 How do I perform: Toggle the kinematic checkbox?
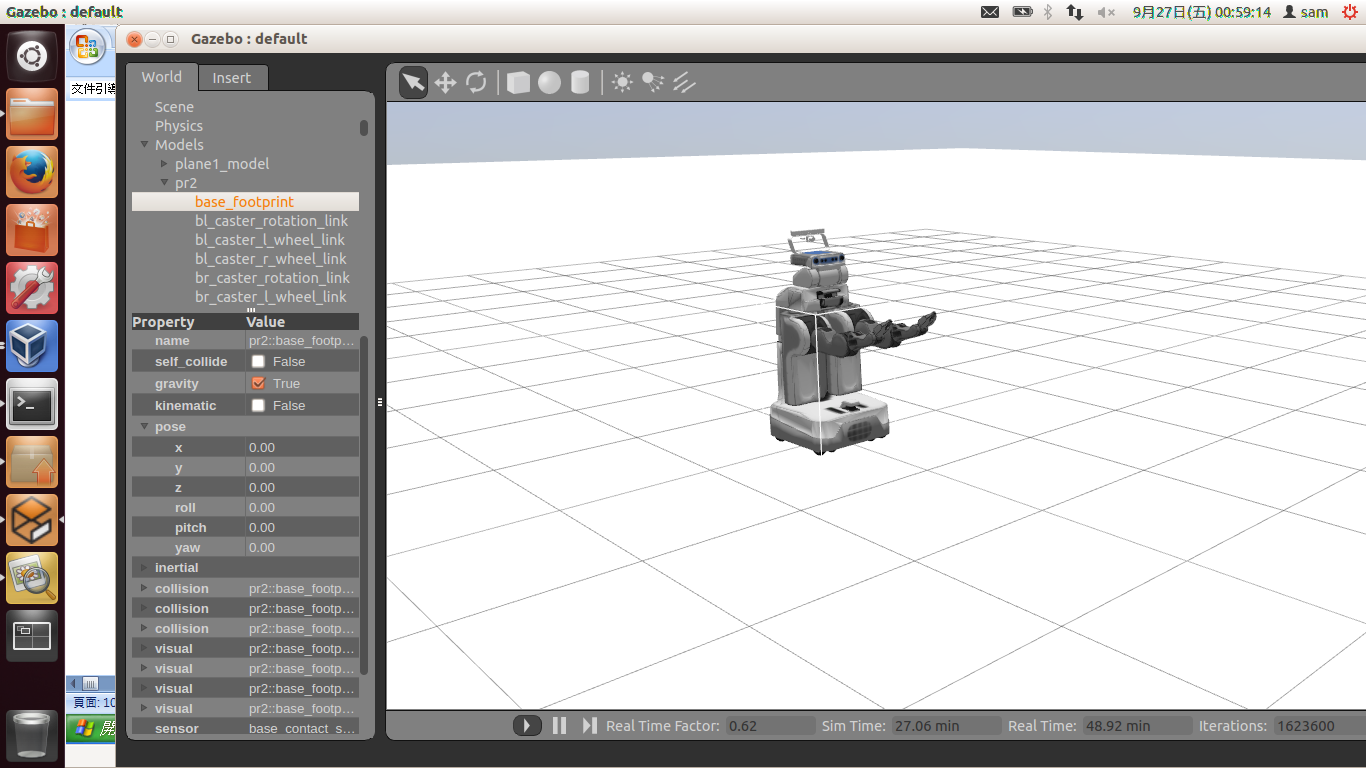click(258, 405)
